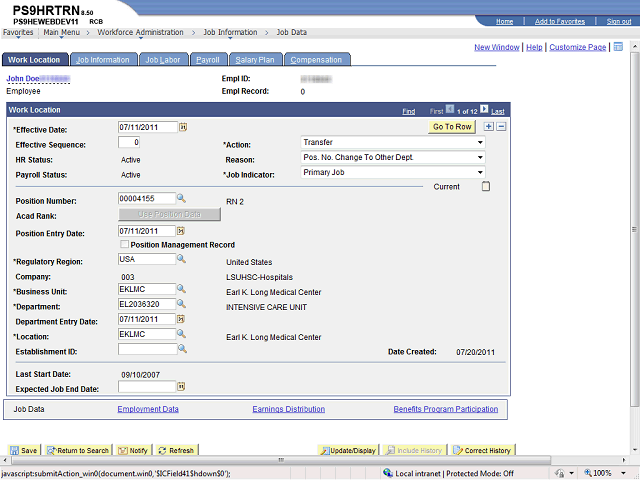The image size is (640, 480).
Task: Open calendar for Effective Date
Action: (183, 127)
